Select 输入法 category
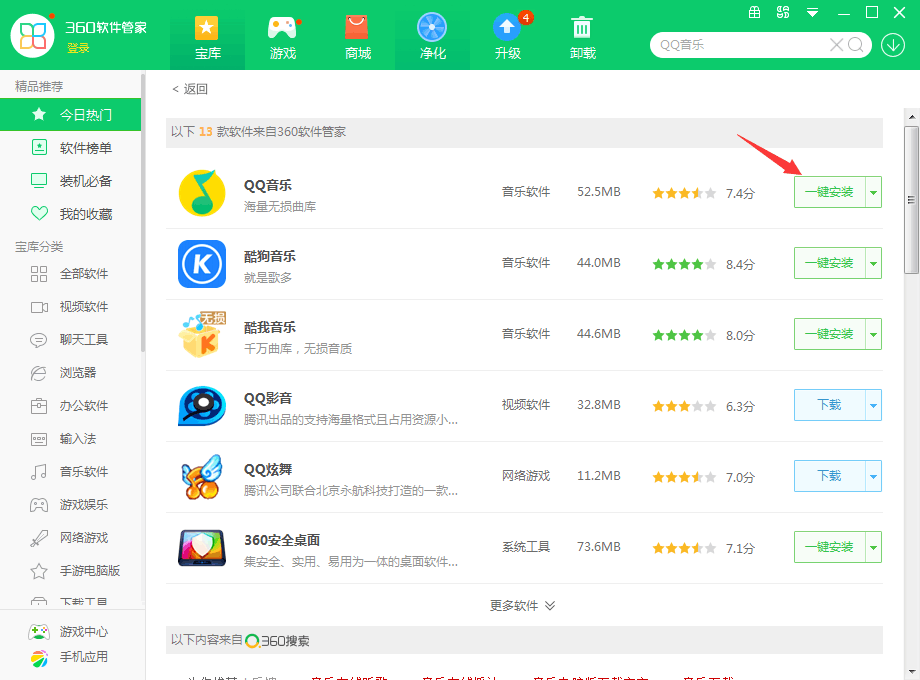Image resolution: width=920 pixels, height=680 pixels. tap(70, 438)
